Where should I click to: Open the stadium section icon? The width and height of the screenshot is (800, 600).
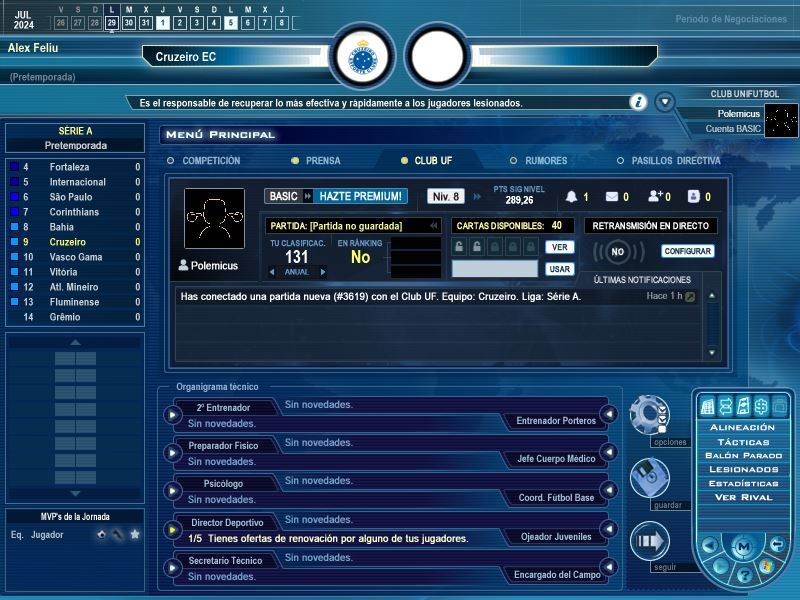point(708,407)
